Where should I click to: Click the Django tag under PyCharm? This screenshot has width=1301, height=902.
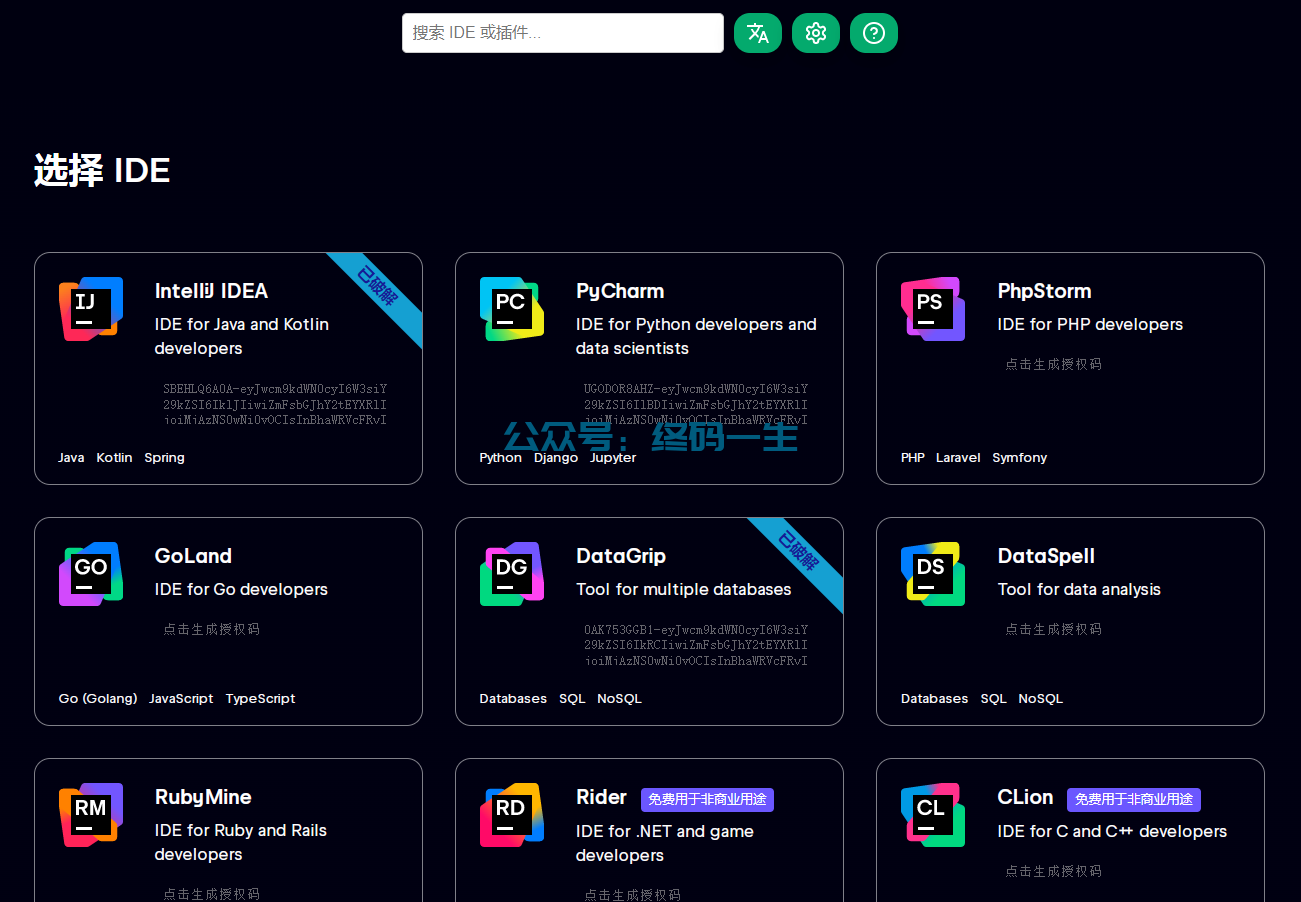click(x=556, y=458)
